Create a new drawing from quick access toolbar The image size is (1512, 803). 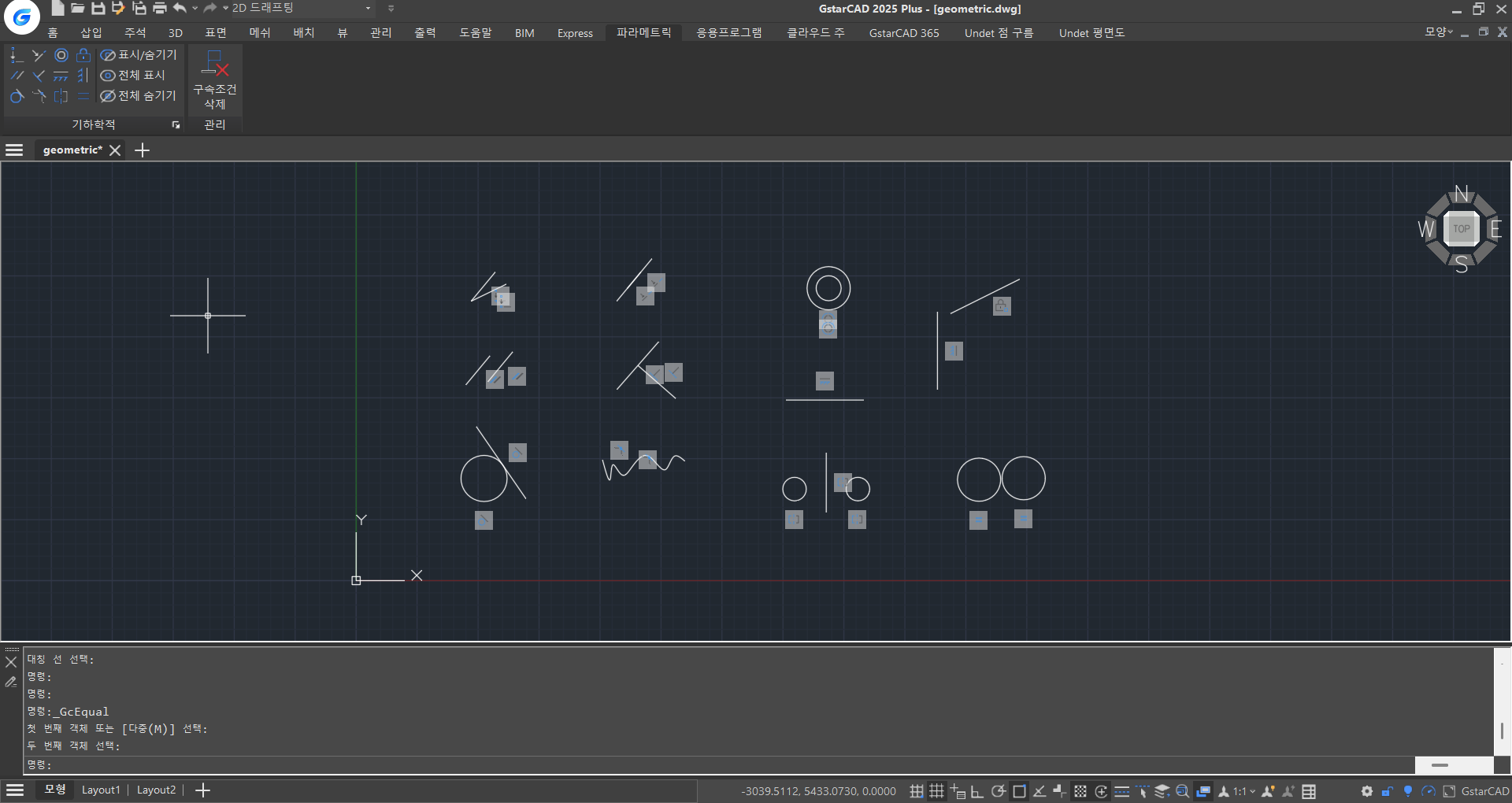tap(57, 8)
